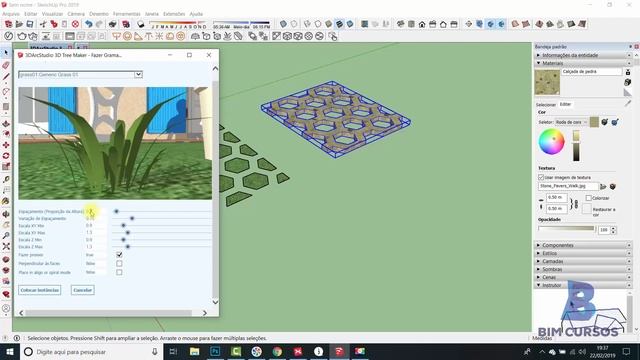
Task: Expand Informações da entidade panel
Action: pos(583,55)
